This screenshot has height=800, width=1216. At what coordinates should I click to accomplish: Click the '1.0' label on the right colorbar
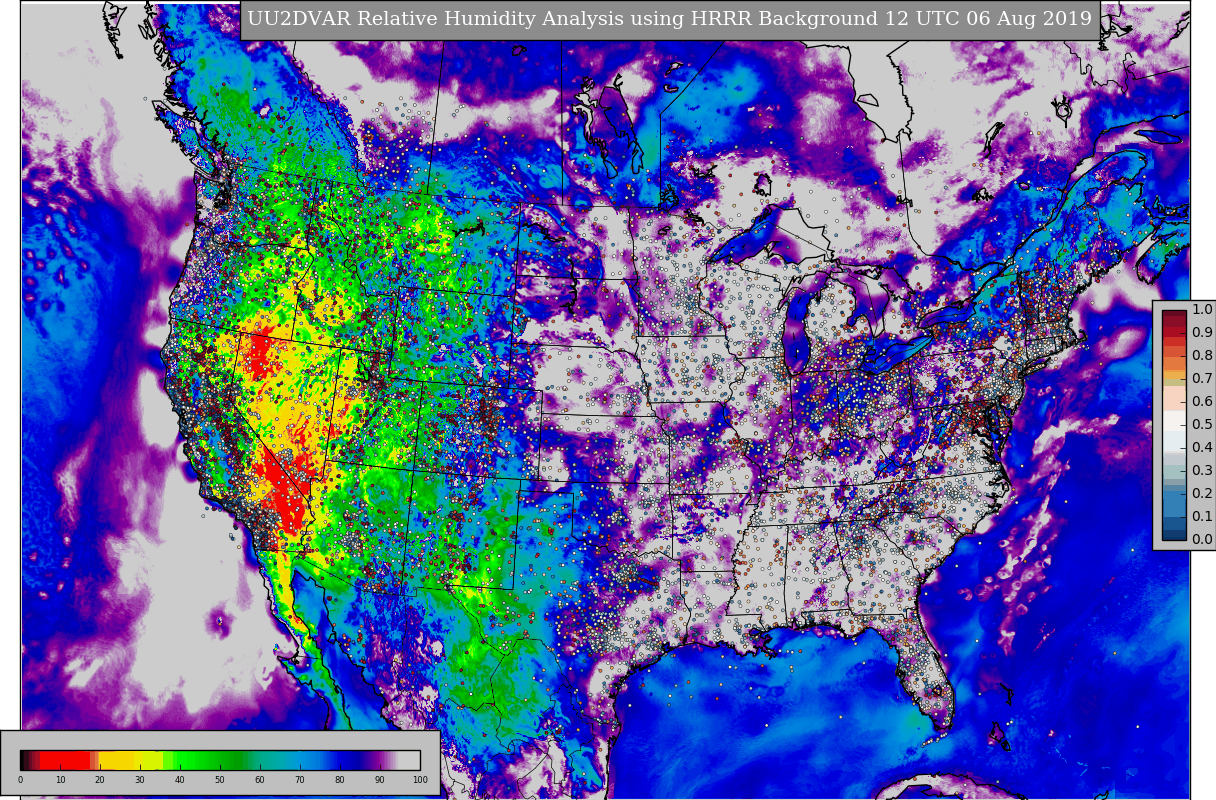click(1202, 309)
